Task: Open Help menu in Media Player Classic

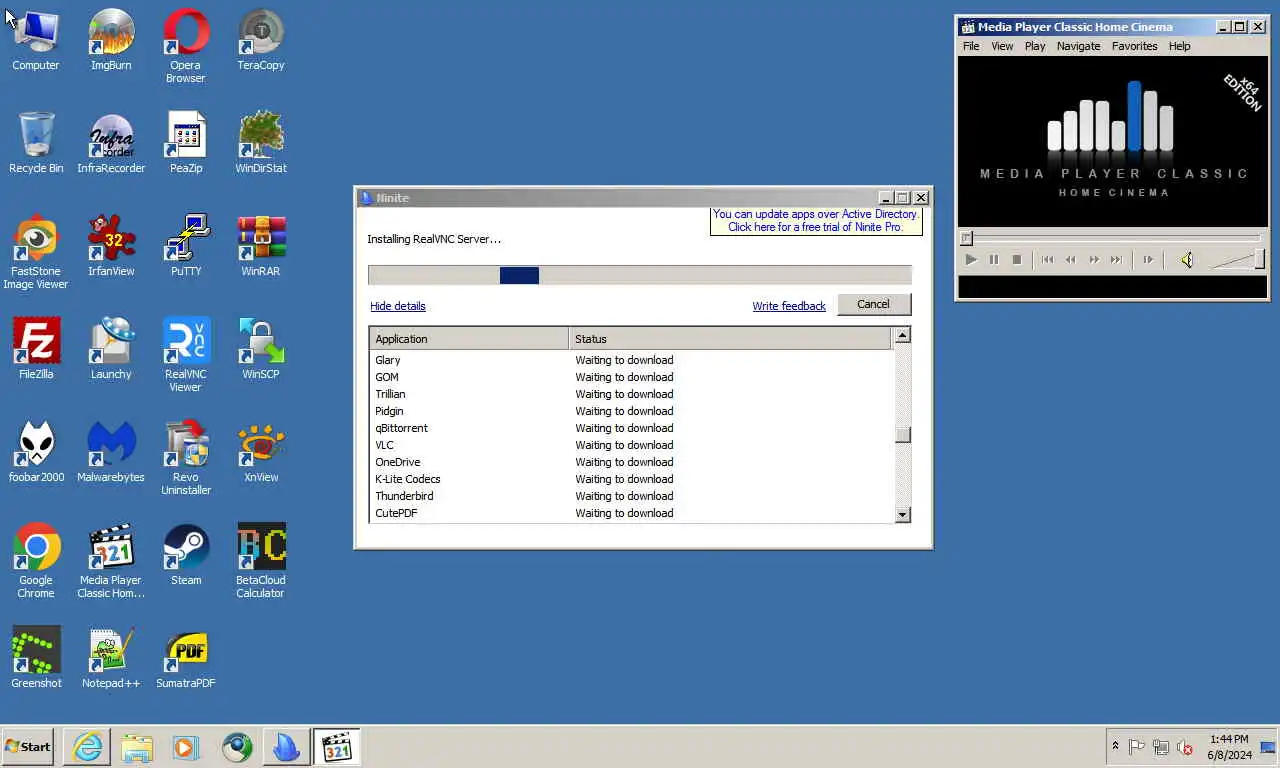Action: point(1179,46)
